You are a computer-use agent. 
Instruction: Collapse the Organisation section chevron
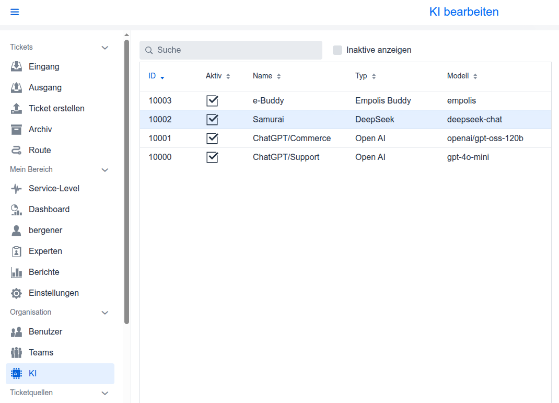[x=105, y=313]
